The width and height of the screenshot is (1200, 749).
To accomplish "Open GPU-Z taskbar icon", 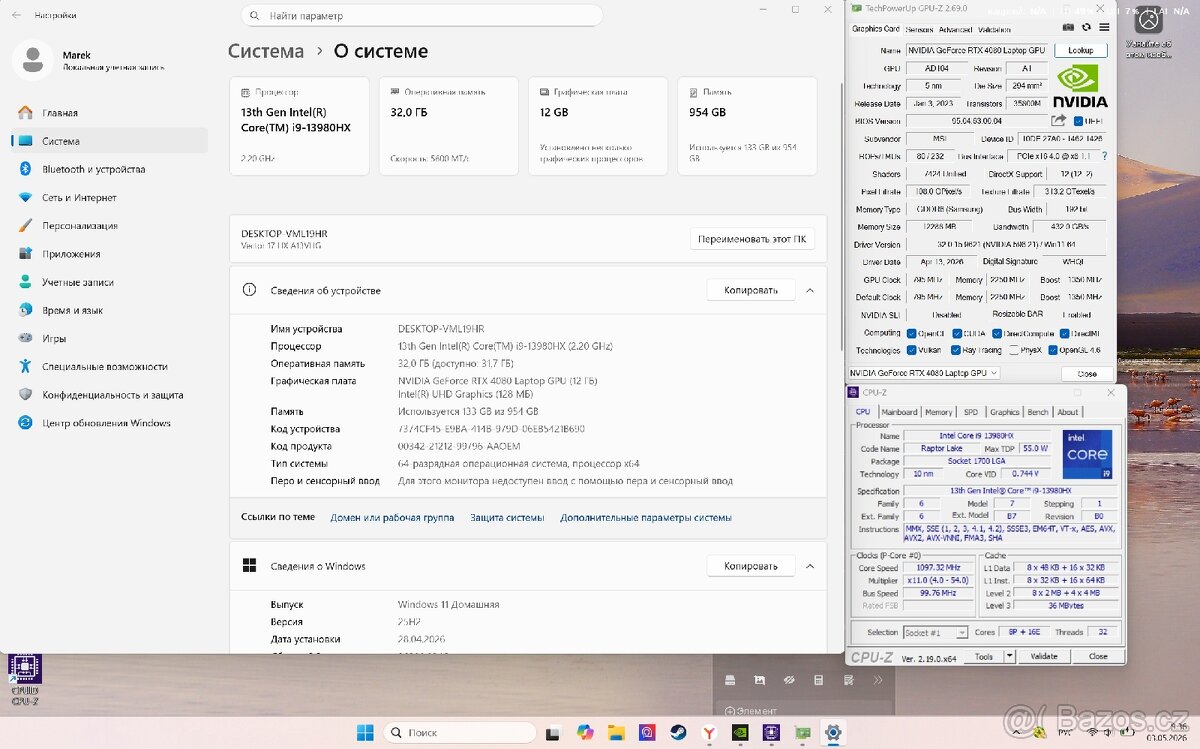I will (x=802, y=732).
